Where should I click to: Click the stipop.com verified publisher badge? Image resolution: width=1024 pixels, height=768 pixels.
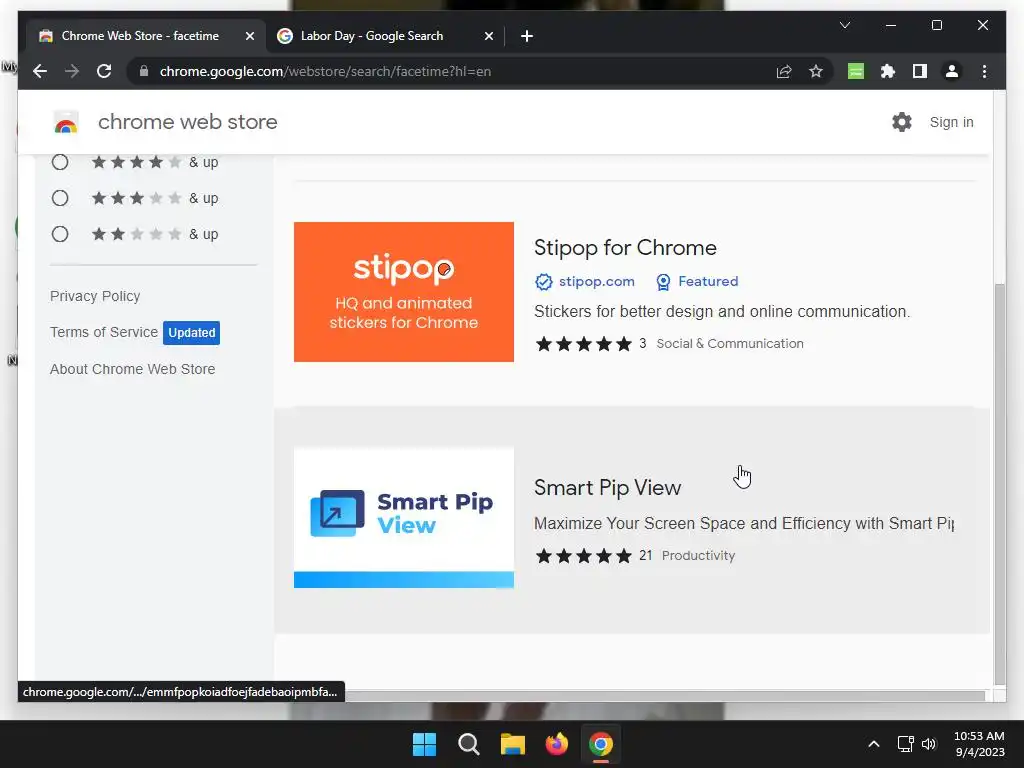(x=543, y=281)
